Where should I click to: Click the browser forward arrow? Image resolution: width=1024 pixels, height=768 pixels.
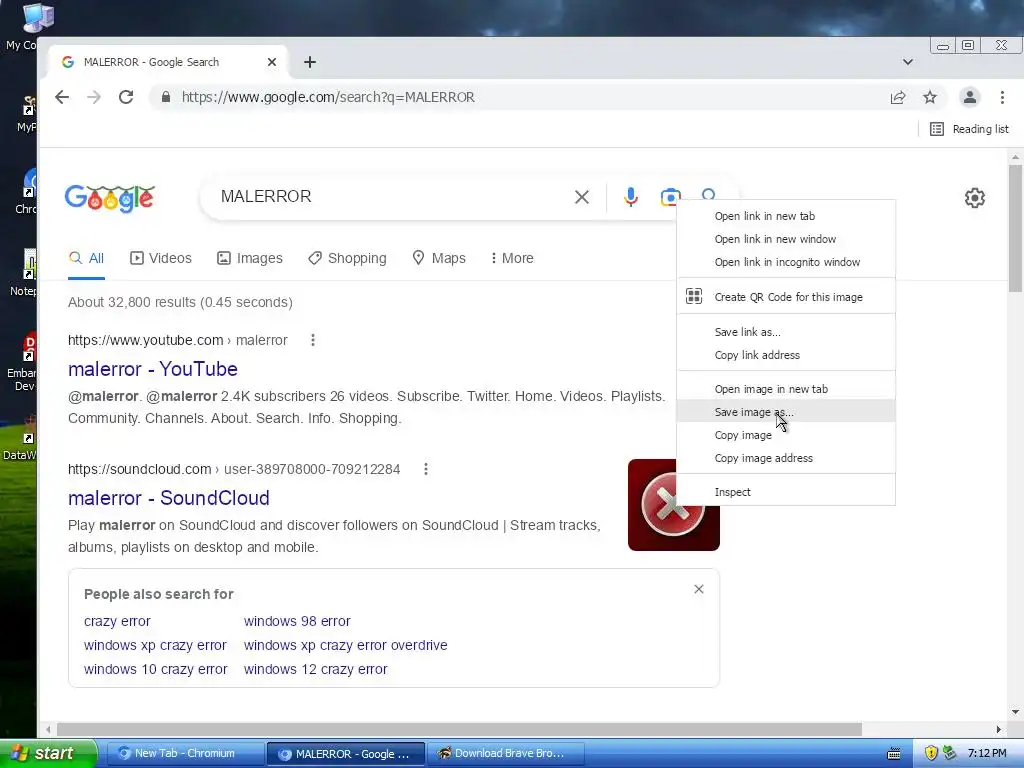94,97
